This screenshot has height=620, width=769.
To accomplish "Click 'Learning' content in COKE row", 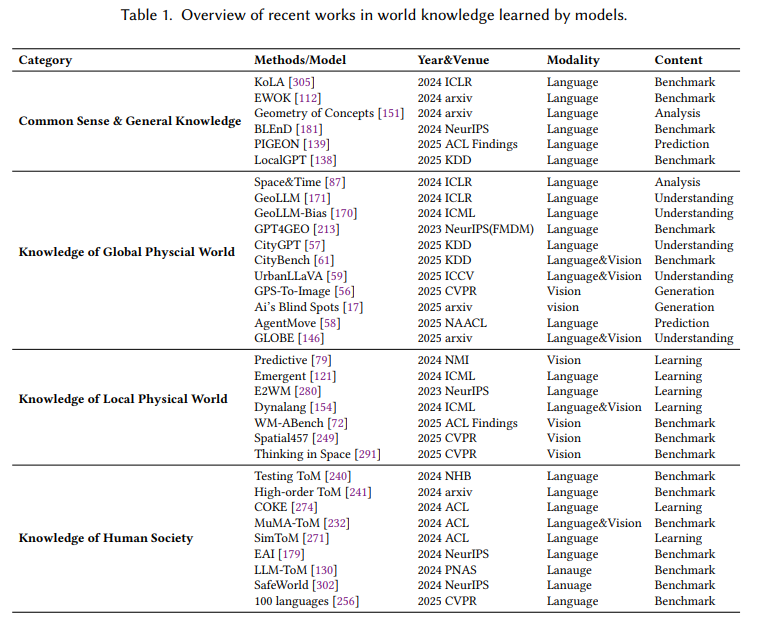I will coord(678,508).
